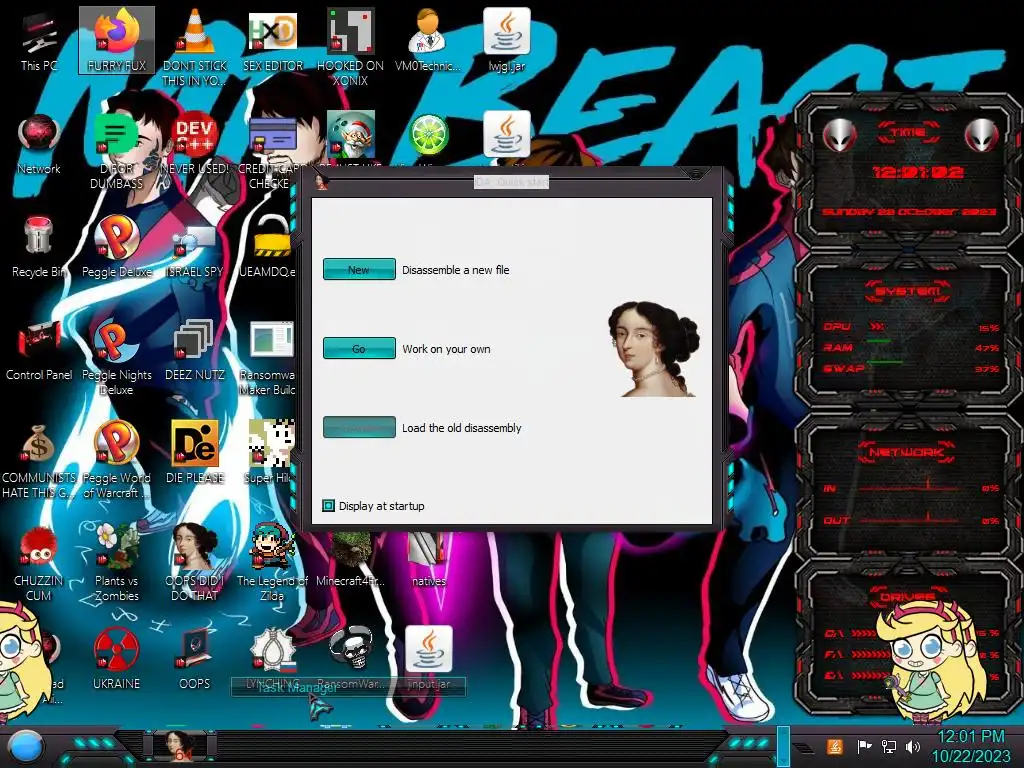Click New to disassemble a new file

click(359, 269)
